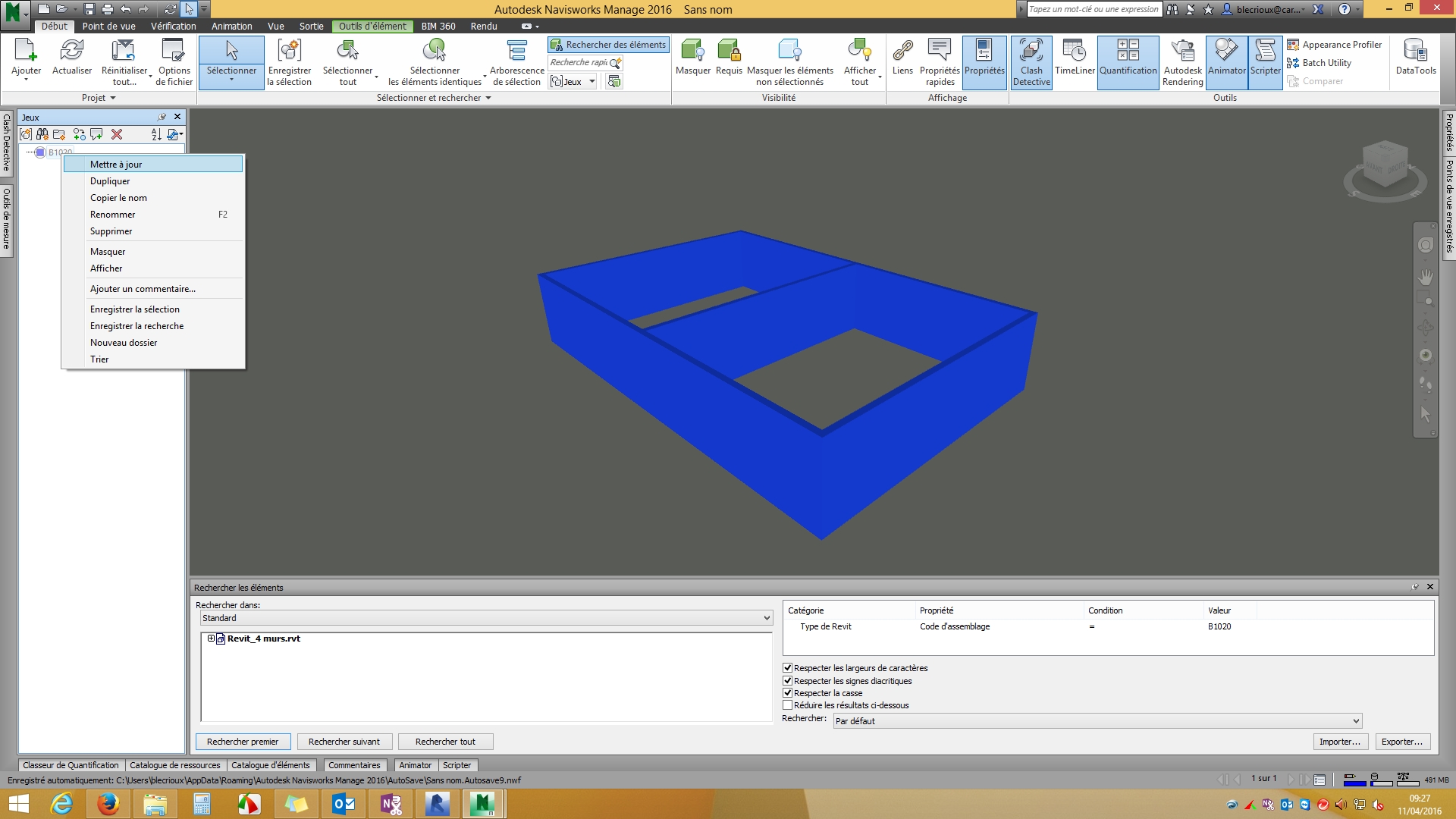
Task: Switch to the Point de vue ribbon tab
Action: pos(108,26)
